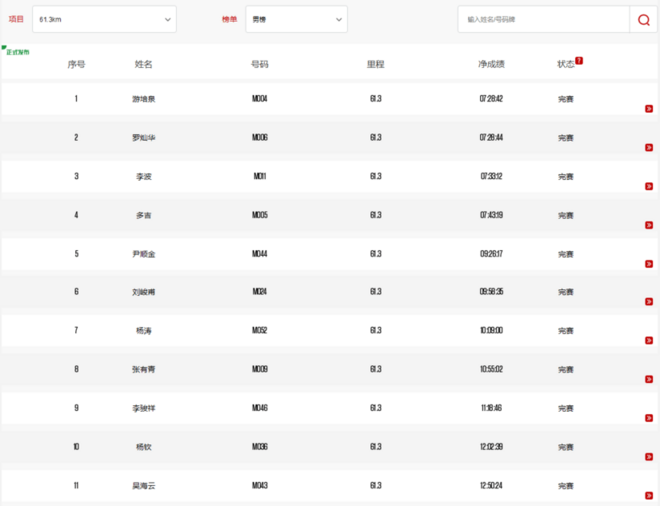Open details arrow for rank 1 row
This screenshot has height=506, width=660.
coord(649,109)
